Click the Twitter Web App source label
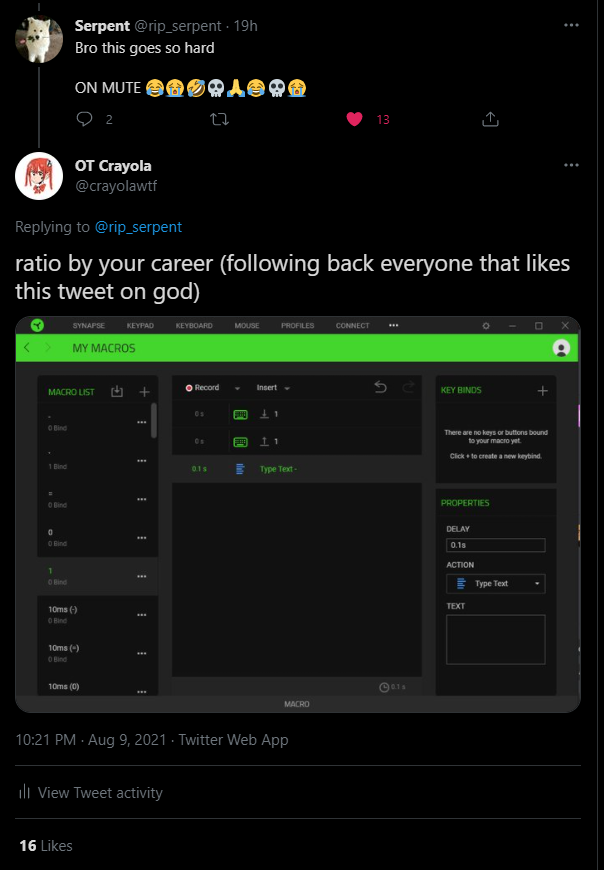604x870 pixels. click(x=232, y=740)
